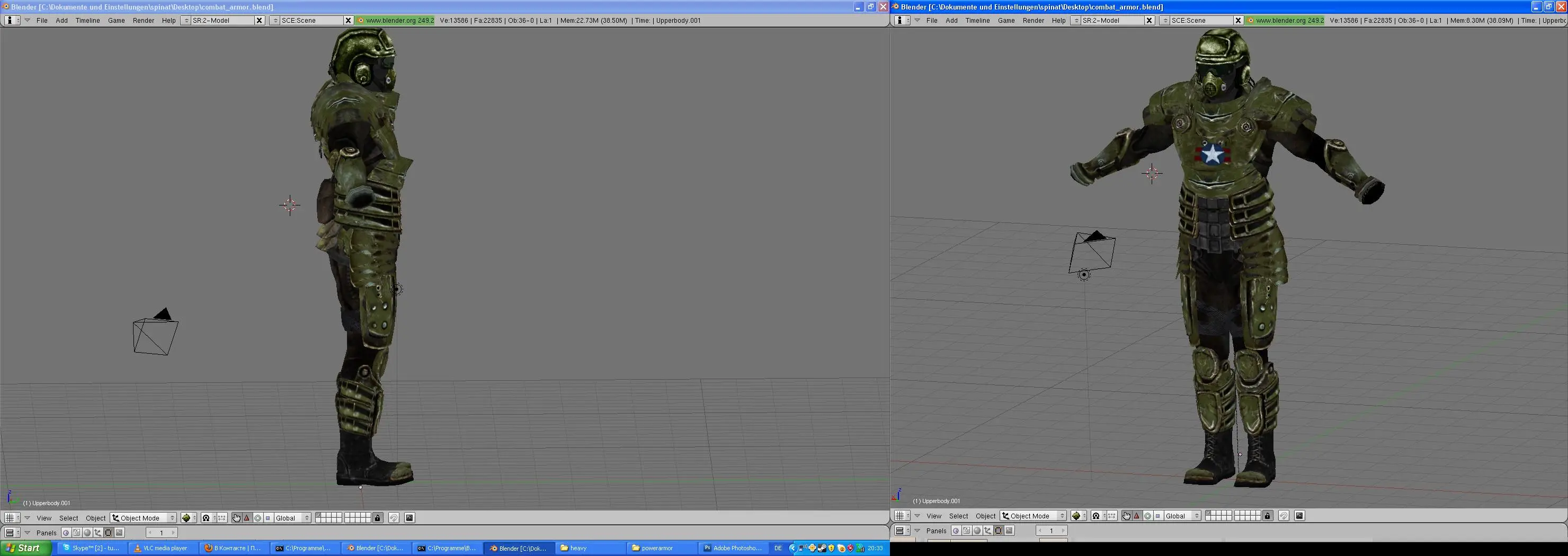Select Shading sphere icon in right Panels bar
The image size is (1568, 556).
[x=977, y=531]
